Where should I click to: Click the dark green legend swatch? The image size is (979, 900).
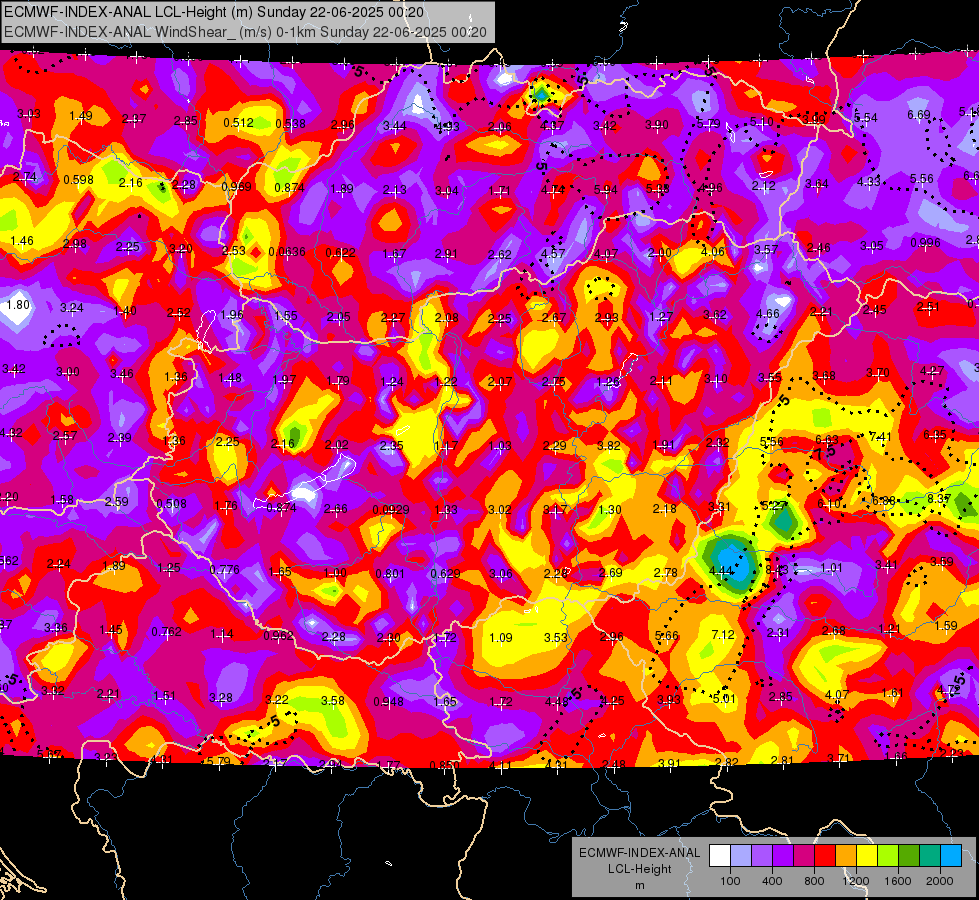click(x=908, y=856)
